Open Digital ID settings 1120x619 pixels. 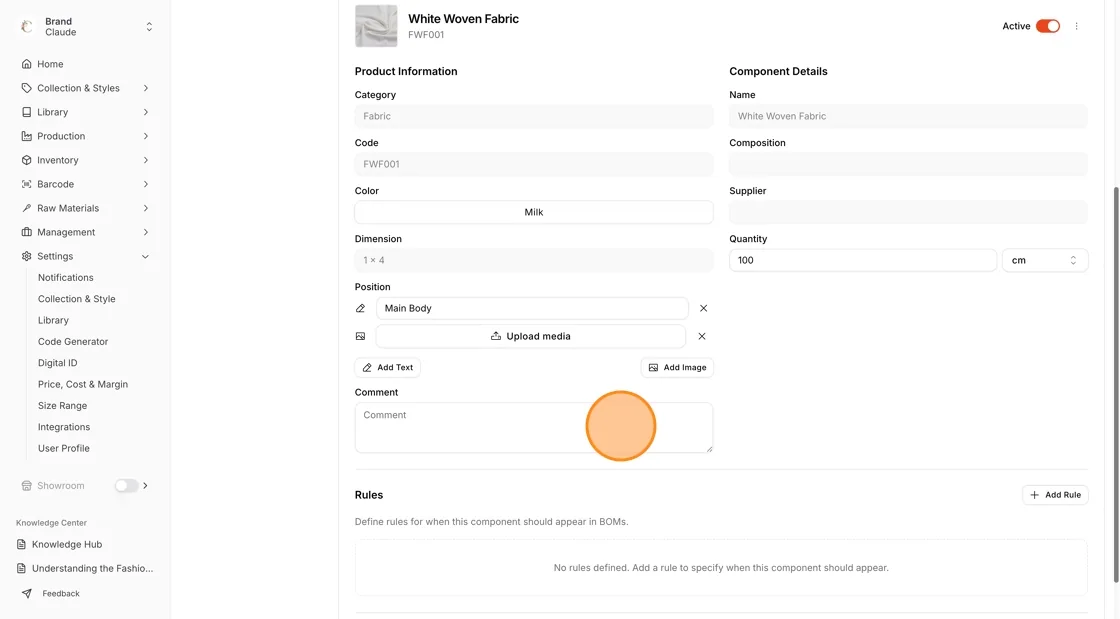pyautogui.click(x=58, y=363)
